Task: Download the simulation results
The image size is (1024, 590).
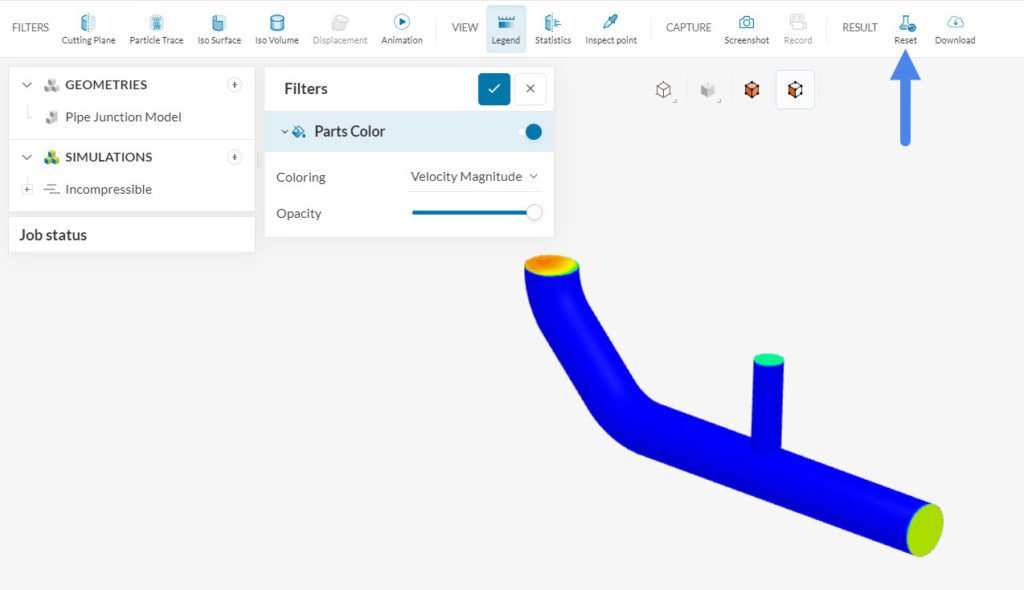Action: 954,28
